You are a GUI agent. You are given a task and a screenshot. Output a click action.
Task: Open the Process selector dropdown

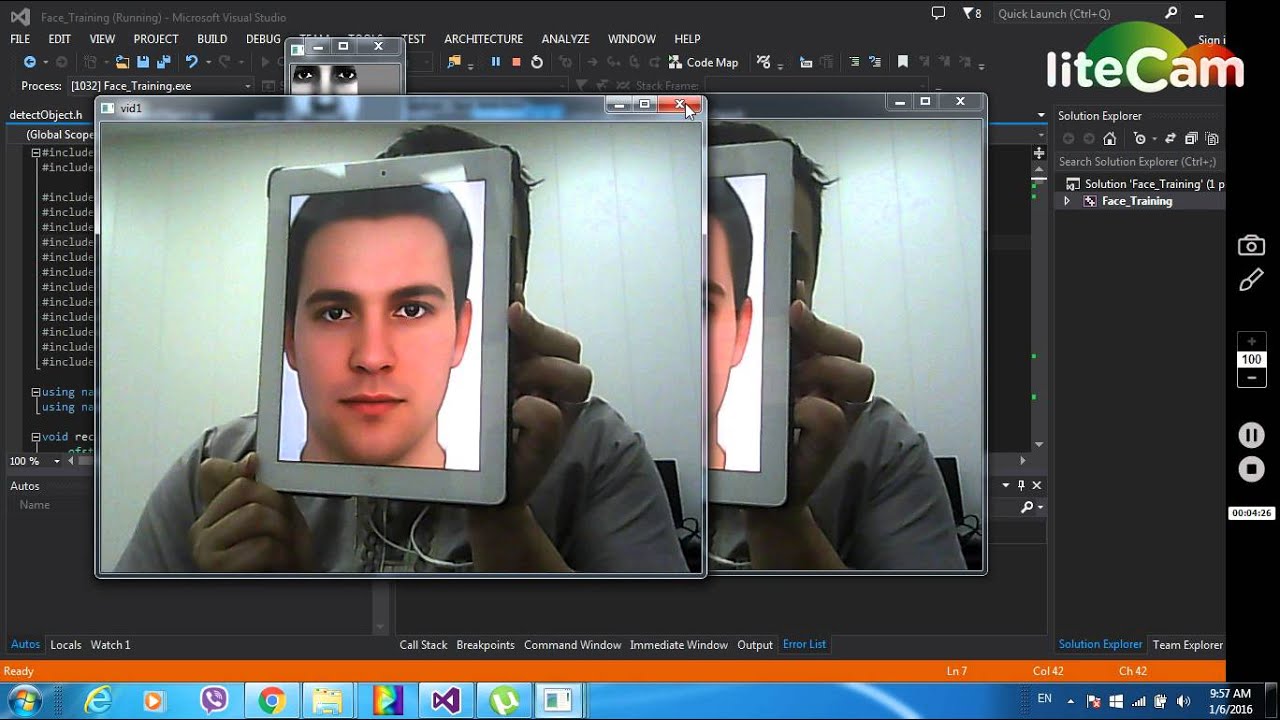160,86
